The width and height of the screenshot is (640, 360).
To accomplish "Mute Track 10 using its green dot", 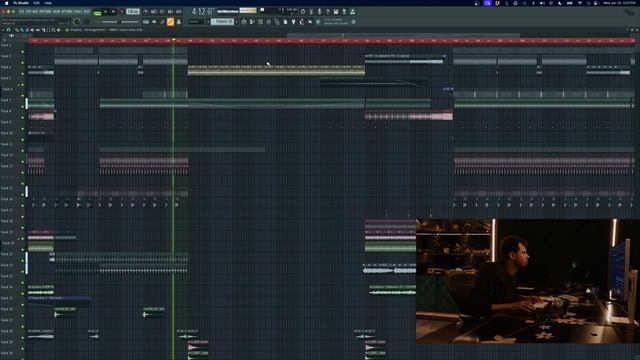I will click(x=22, y=140).
